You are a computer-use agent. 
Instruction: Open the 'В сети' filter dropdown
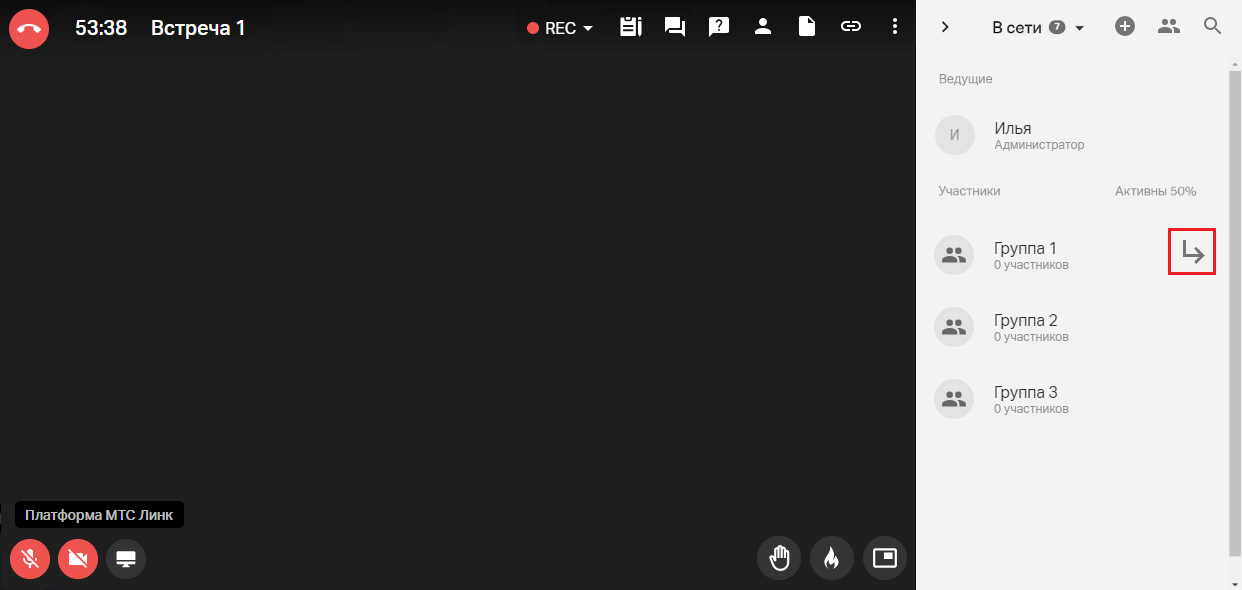1038,27
